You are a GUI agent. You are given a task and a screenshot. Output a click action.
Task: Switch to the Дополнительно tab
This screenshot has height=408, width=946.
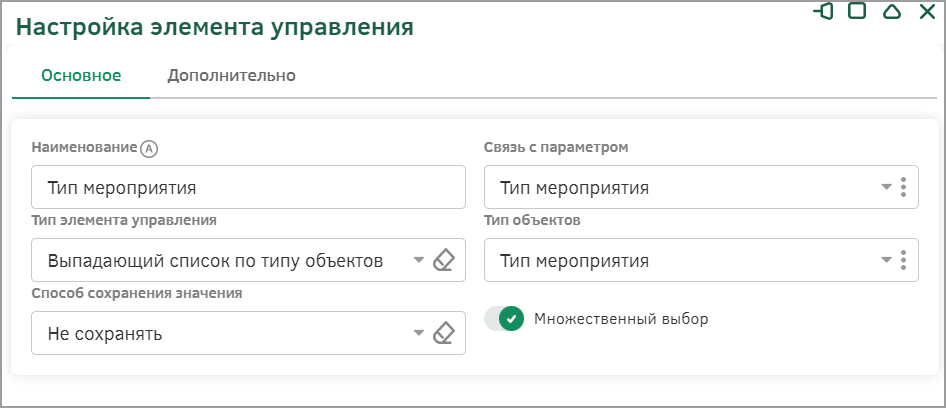click(x=232, y=76)
